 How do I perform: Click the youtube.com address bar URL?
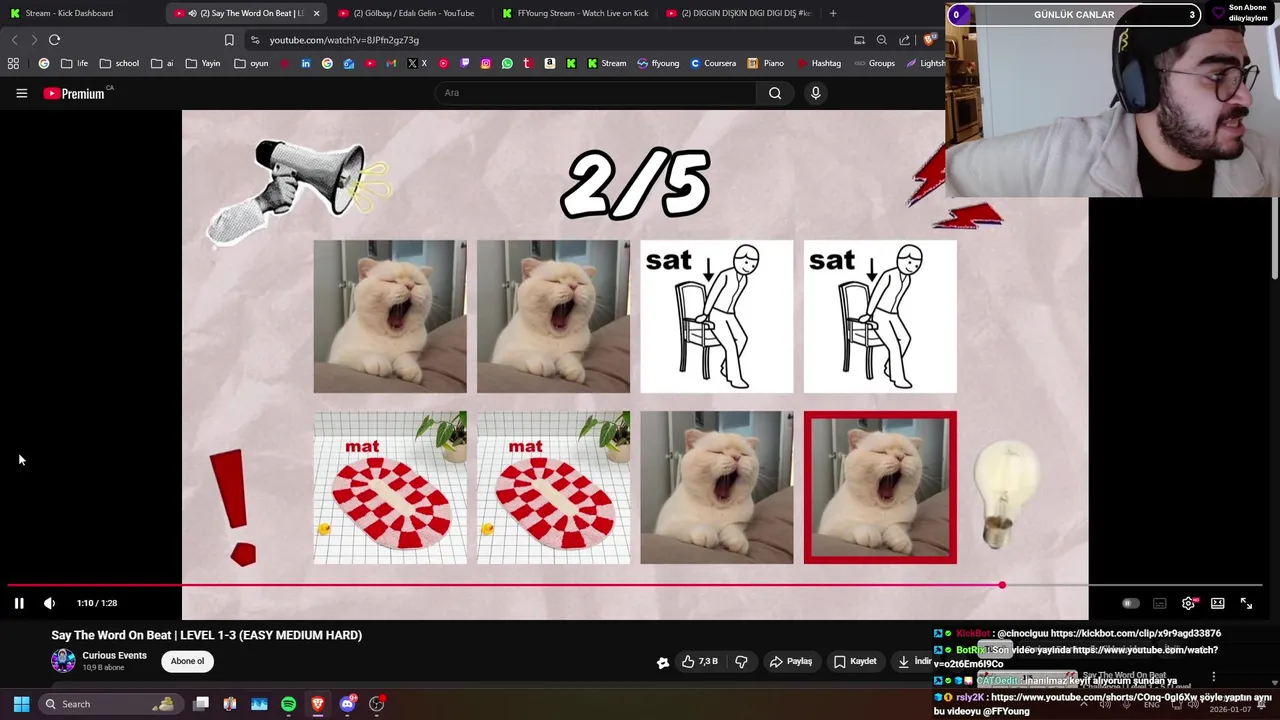point(344,40)
